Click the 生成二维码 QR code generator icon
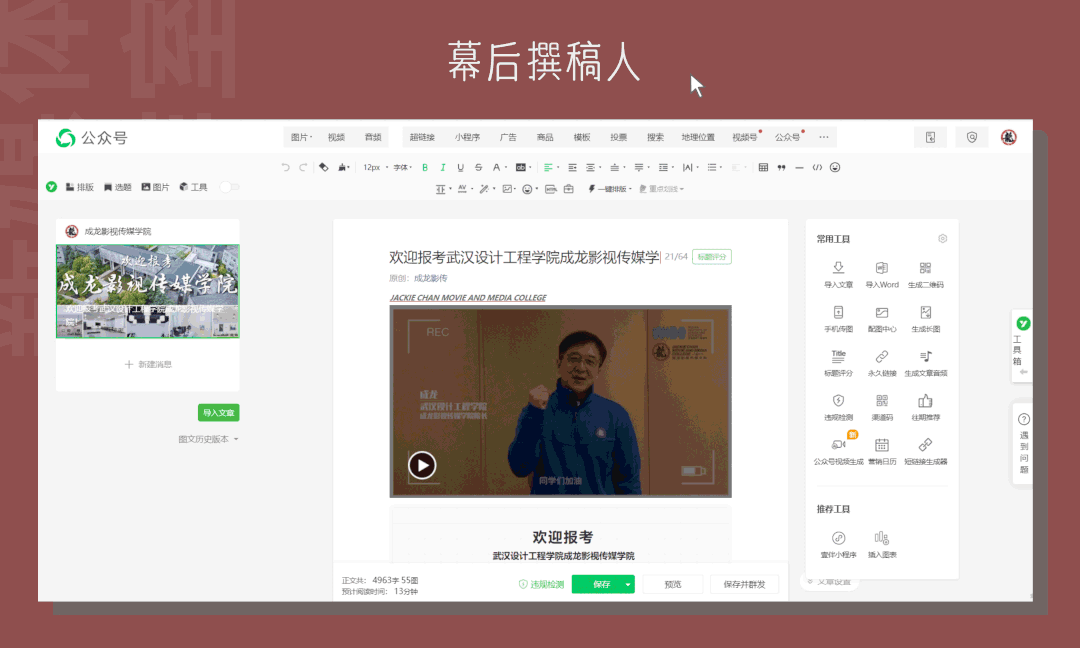This screenshot has width=1080, height=648. coord(924,270)
